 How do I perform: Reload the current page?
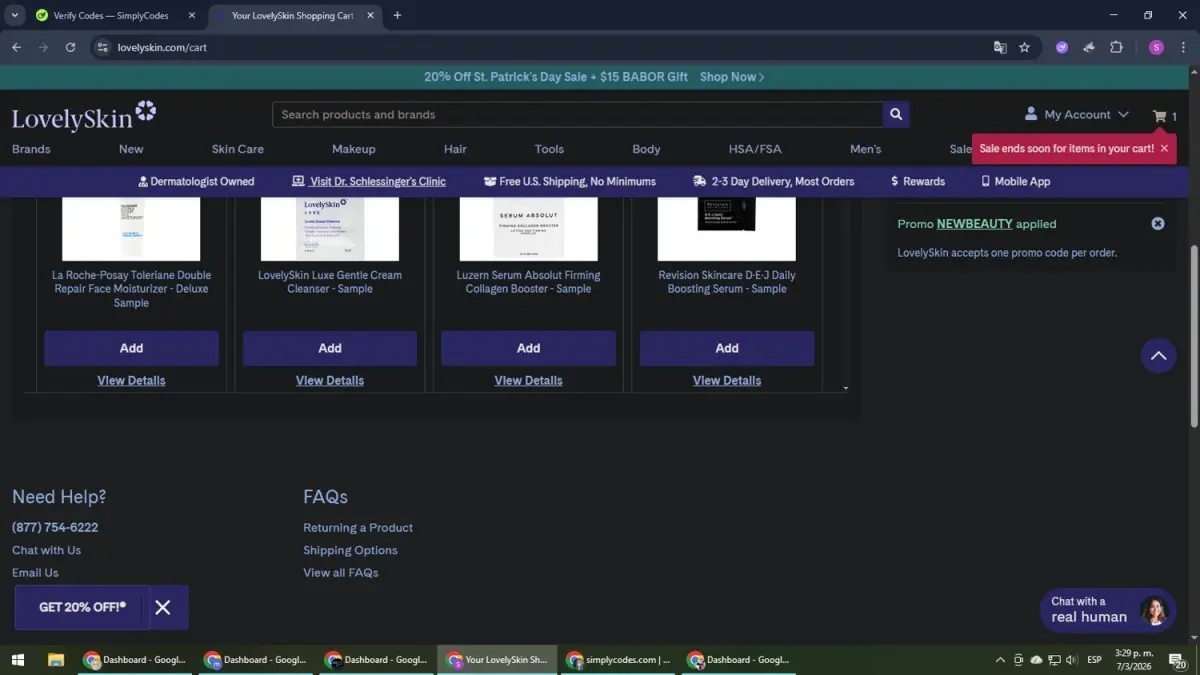(70, 47)
